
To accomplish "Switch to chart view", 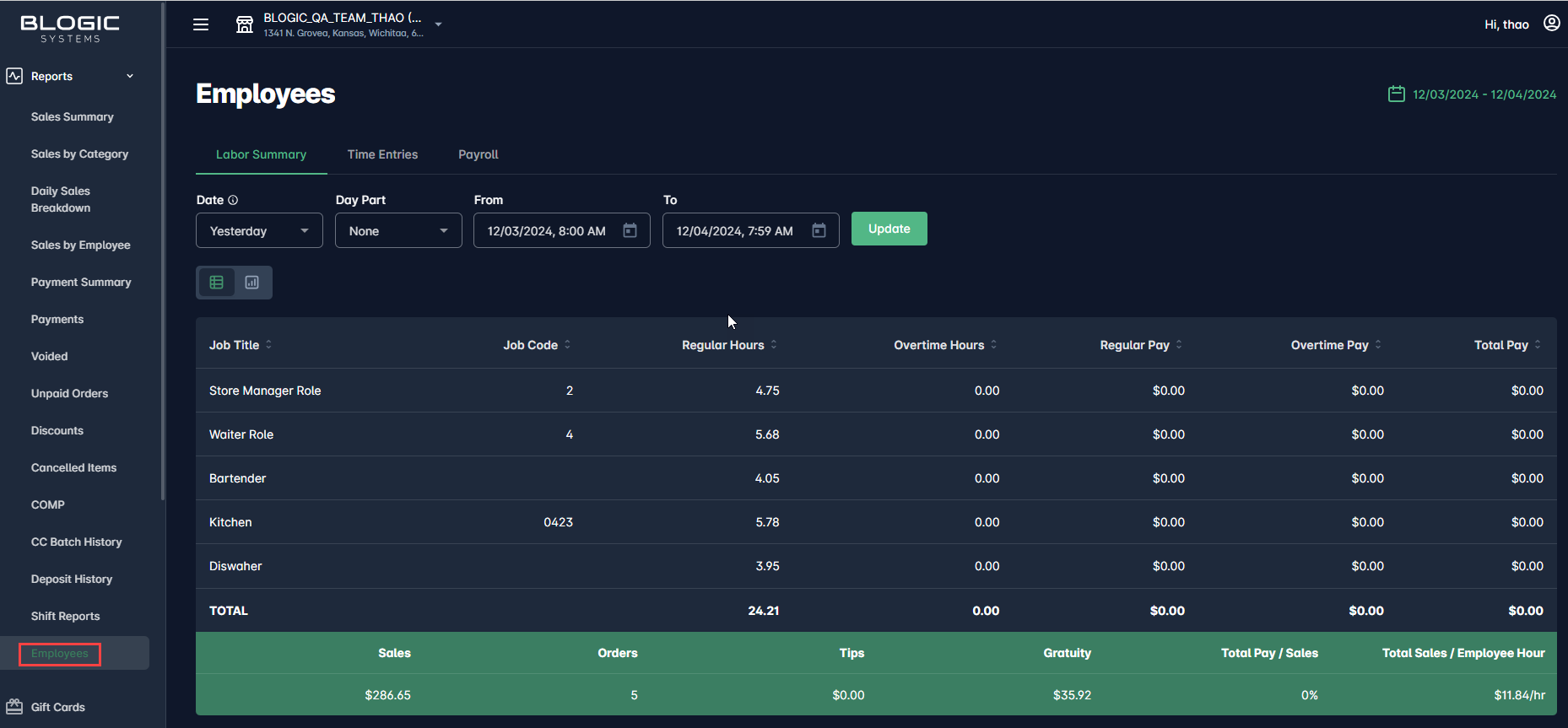I will point(252,283).
